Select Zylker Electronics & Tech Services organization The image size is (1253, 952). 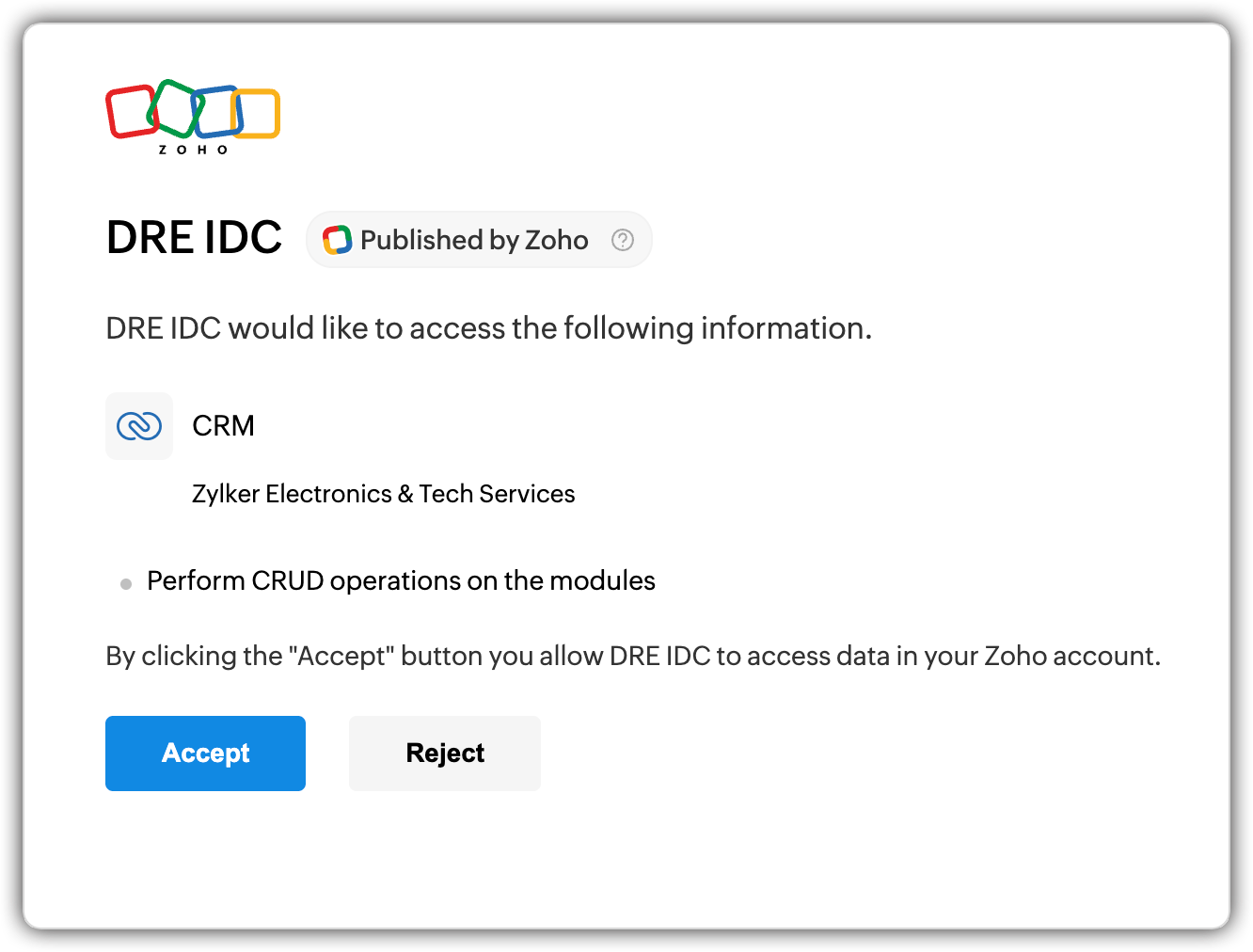(383, 494)
